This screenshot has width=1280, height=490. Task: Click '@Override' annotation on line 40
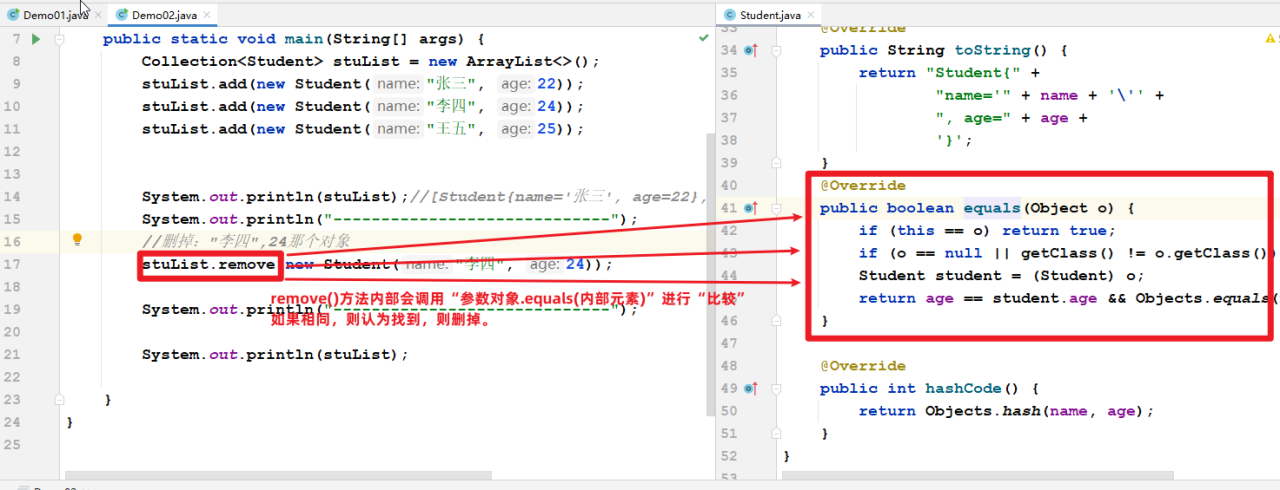click(x=863, y=185)
